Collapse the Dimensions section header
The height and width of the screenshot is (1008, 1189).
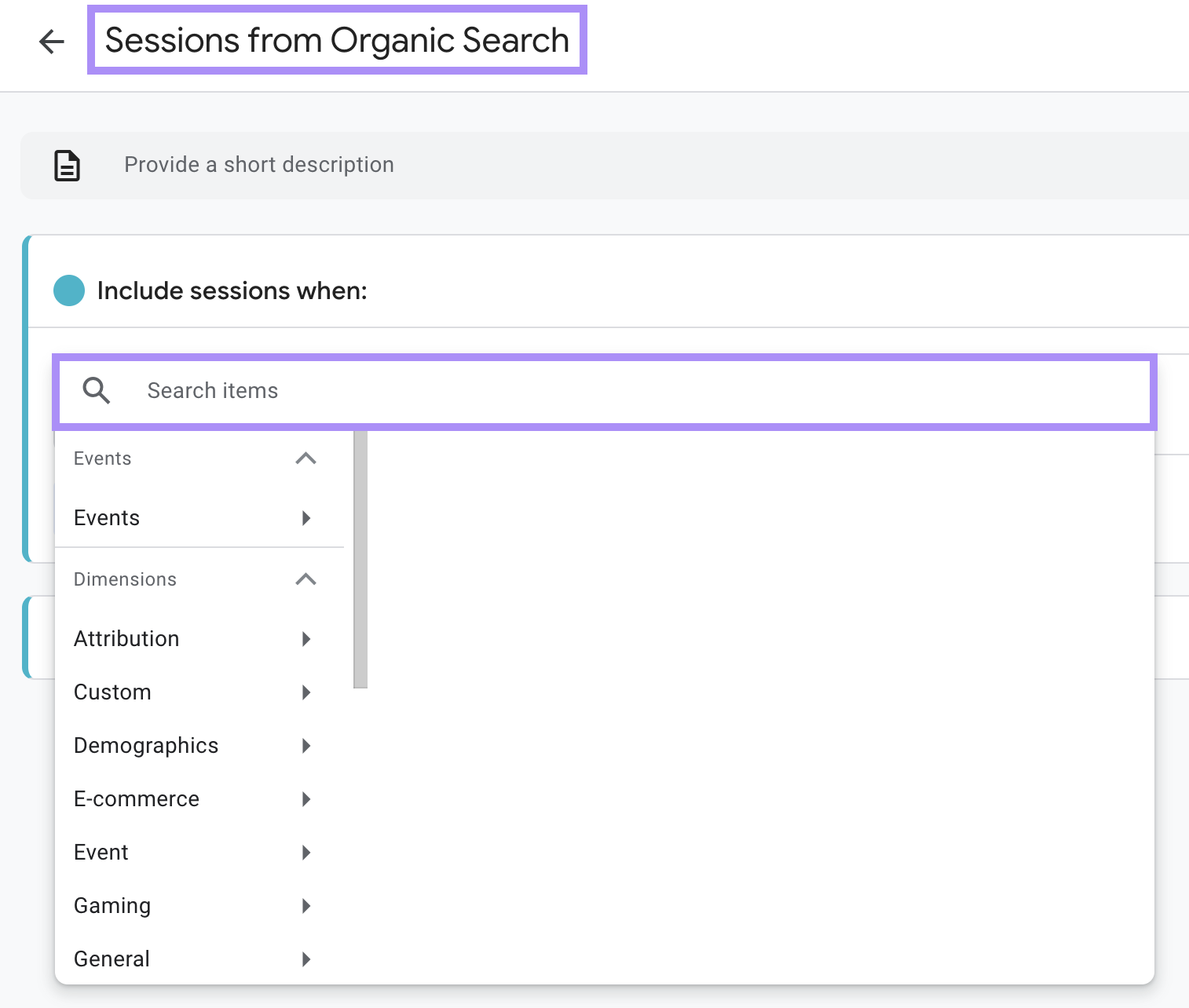305,579
